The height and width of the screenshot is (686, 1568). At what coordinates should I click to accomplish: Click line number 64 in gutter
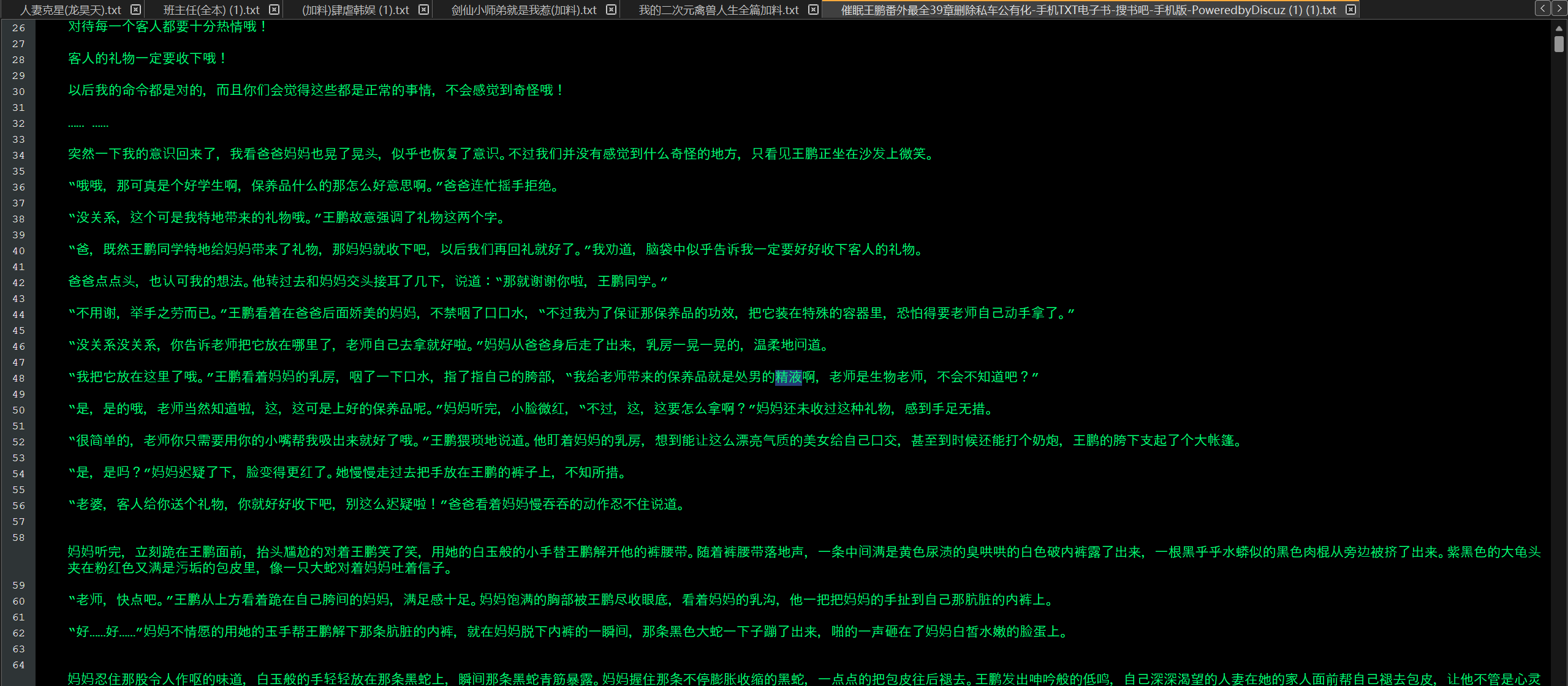pyautogui.click(x=18, y=665)
